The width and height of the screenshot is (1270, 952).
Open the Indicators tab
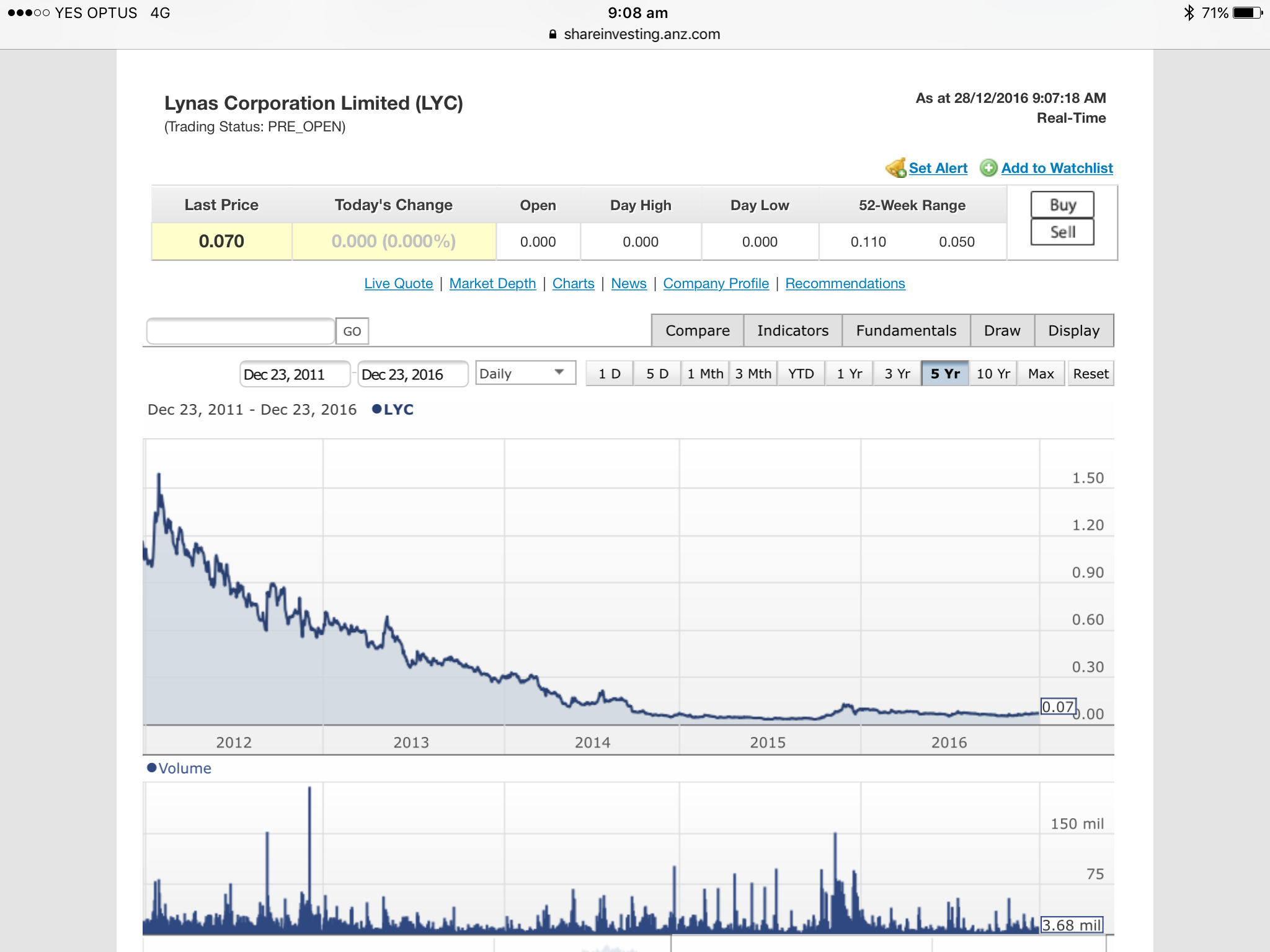(793, 330)
